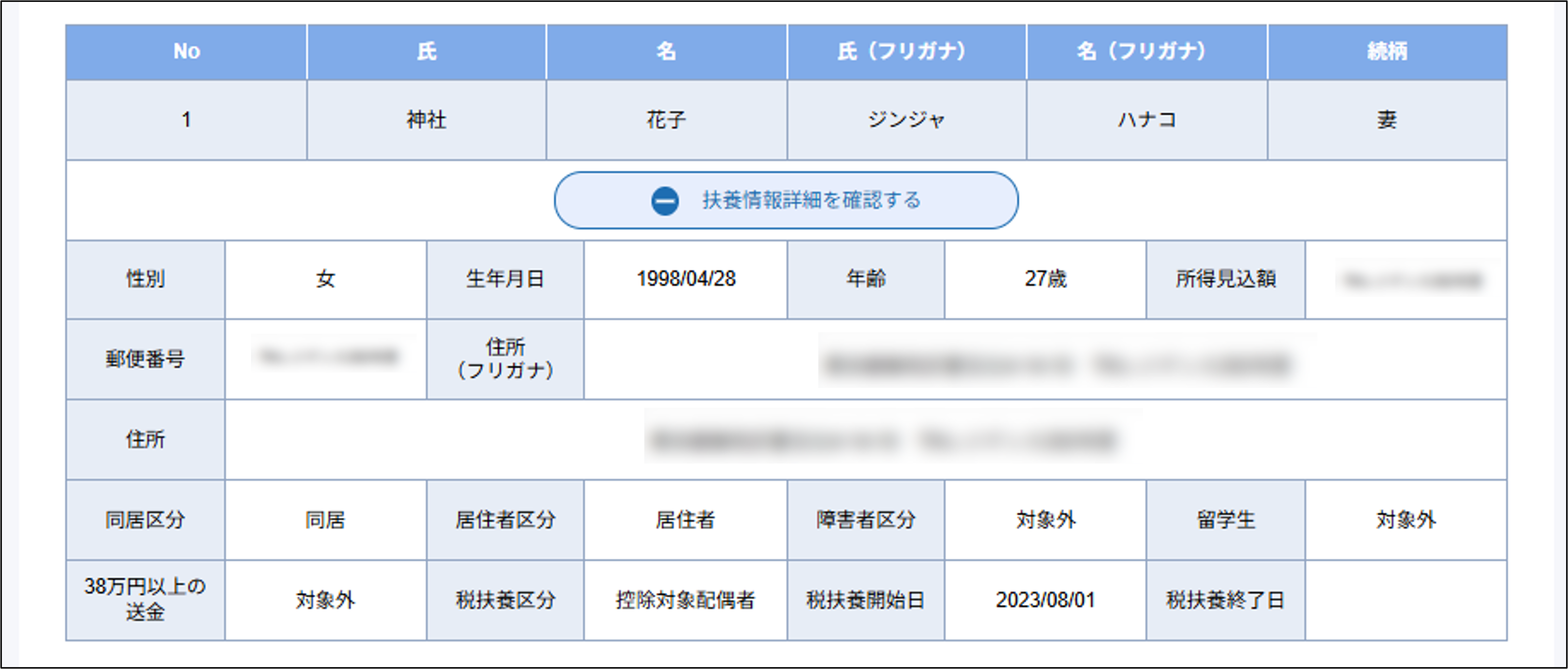Image resolution: width=1568 pixels, height=669 pixels.
Task: Click the 同居 value cell
Action: point(325,520)
